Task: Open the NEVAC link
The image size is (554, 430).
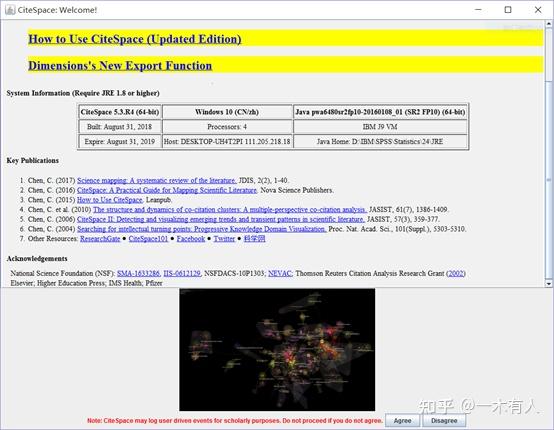Action: point(280,273)
